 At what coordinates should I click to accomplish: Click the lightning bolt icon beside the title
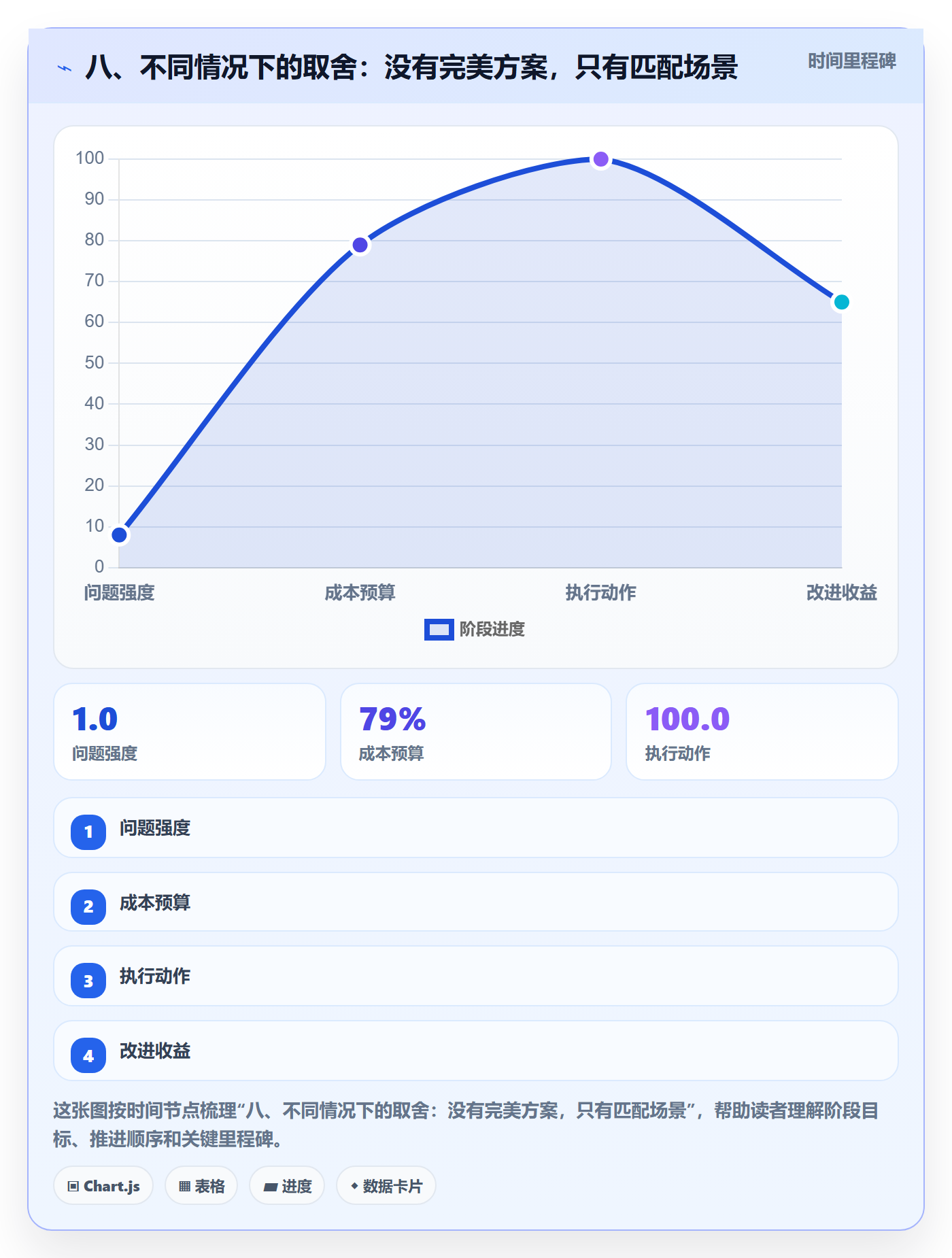coord(65,68)
